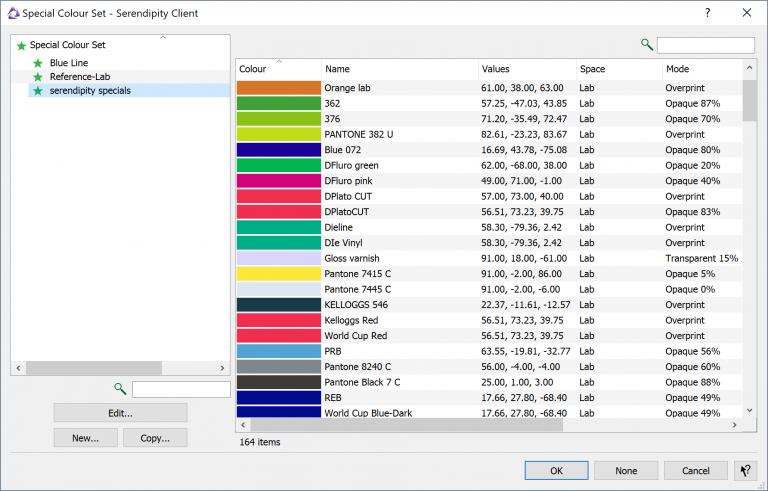Click the star icon beside Reference-Lab

(38, 77)
